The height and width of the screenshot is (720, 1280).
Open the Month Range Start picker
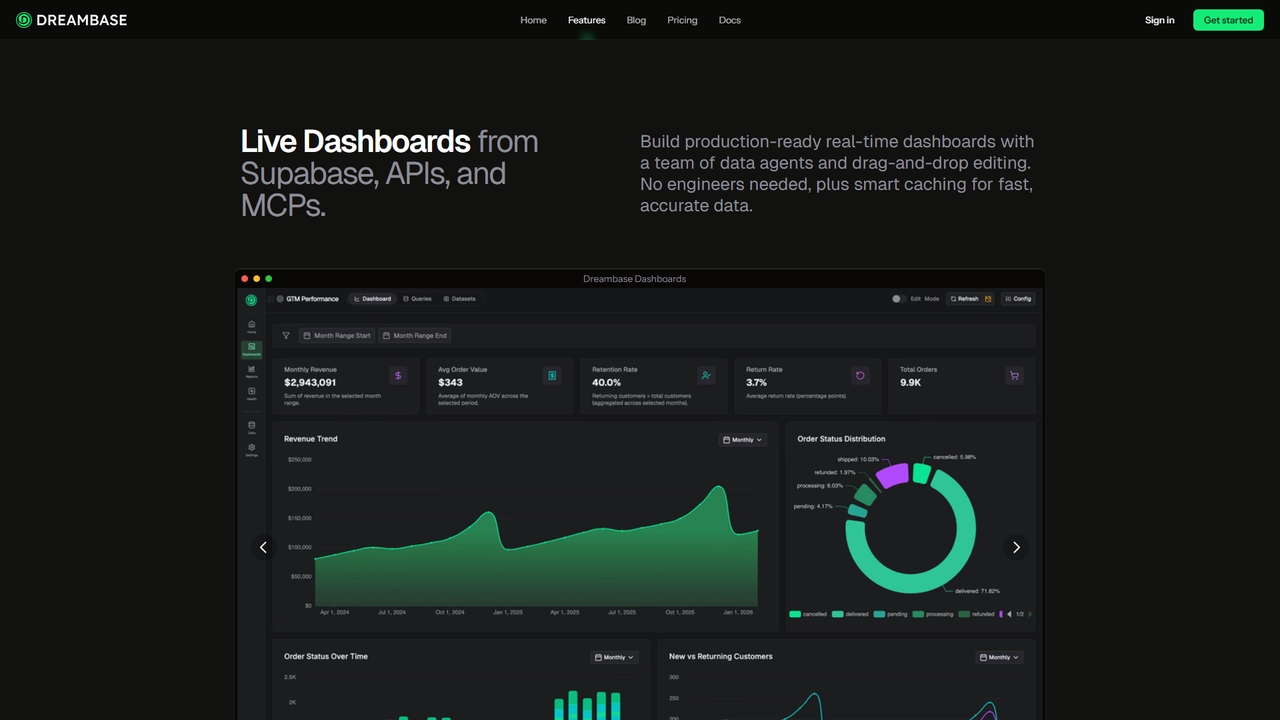pyautogui.click(x=337, y=336)
